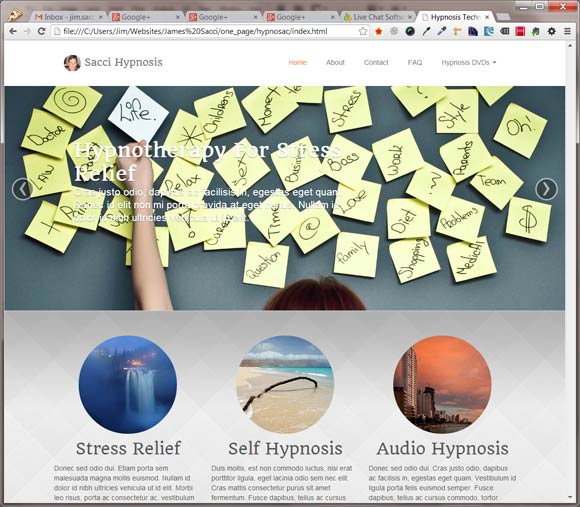Open the FAQ navigation link
Viewport: 580px width, 507px height.
pos(415,62)
